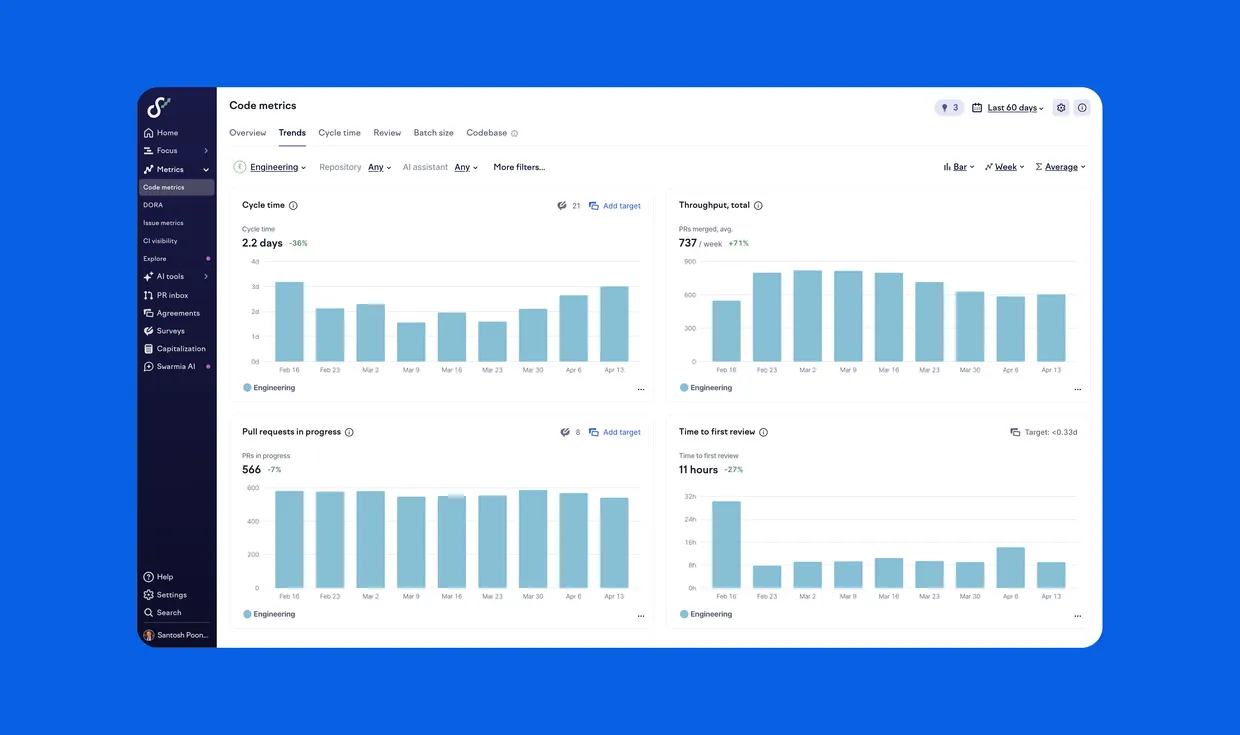This screenshot has height=735, width=1240.
Task: Open settings gear icon in top header
Action: point(1061,108)
